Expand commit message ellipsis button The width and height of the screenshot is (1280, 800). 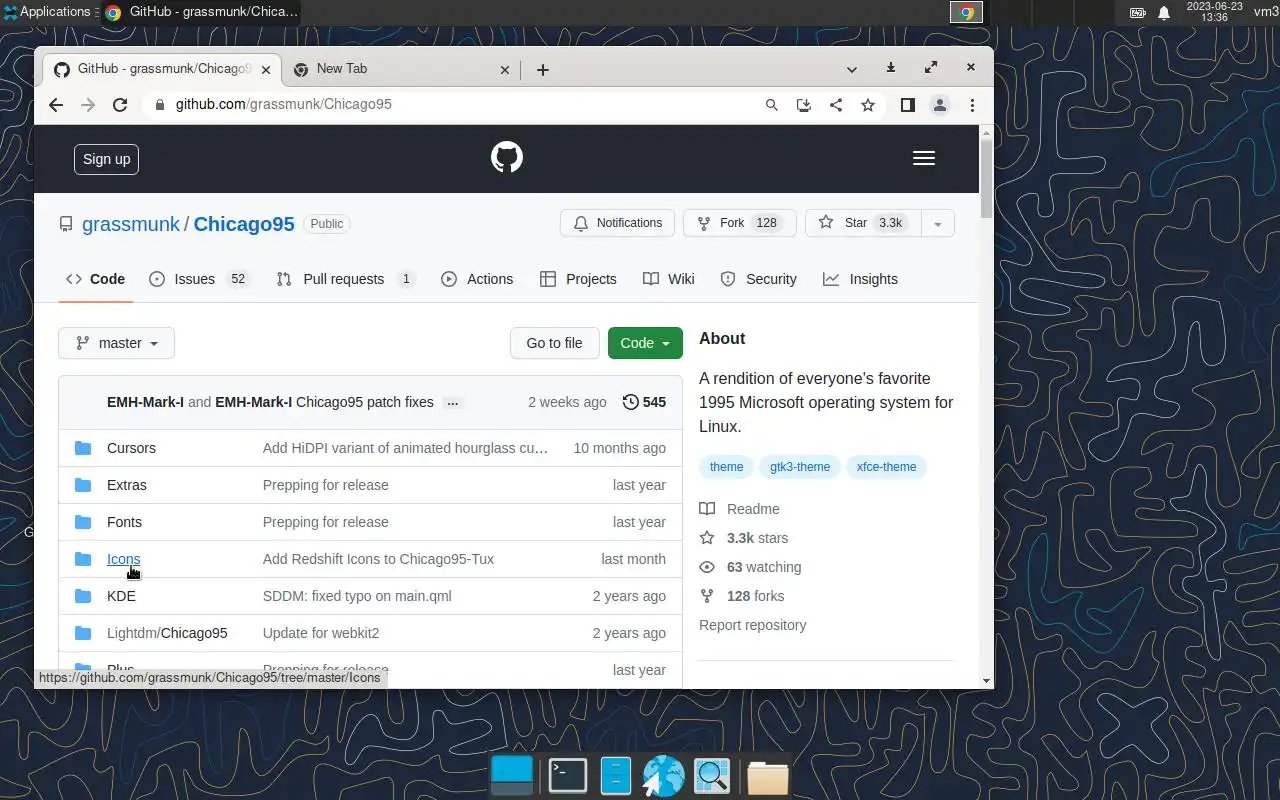click(453, 402)
